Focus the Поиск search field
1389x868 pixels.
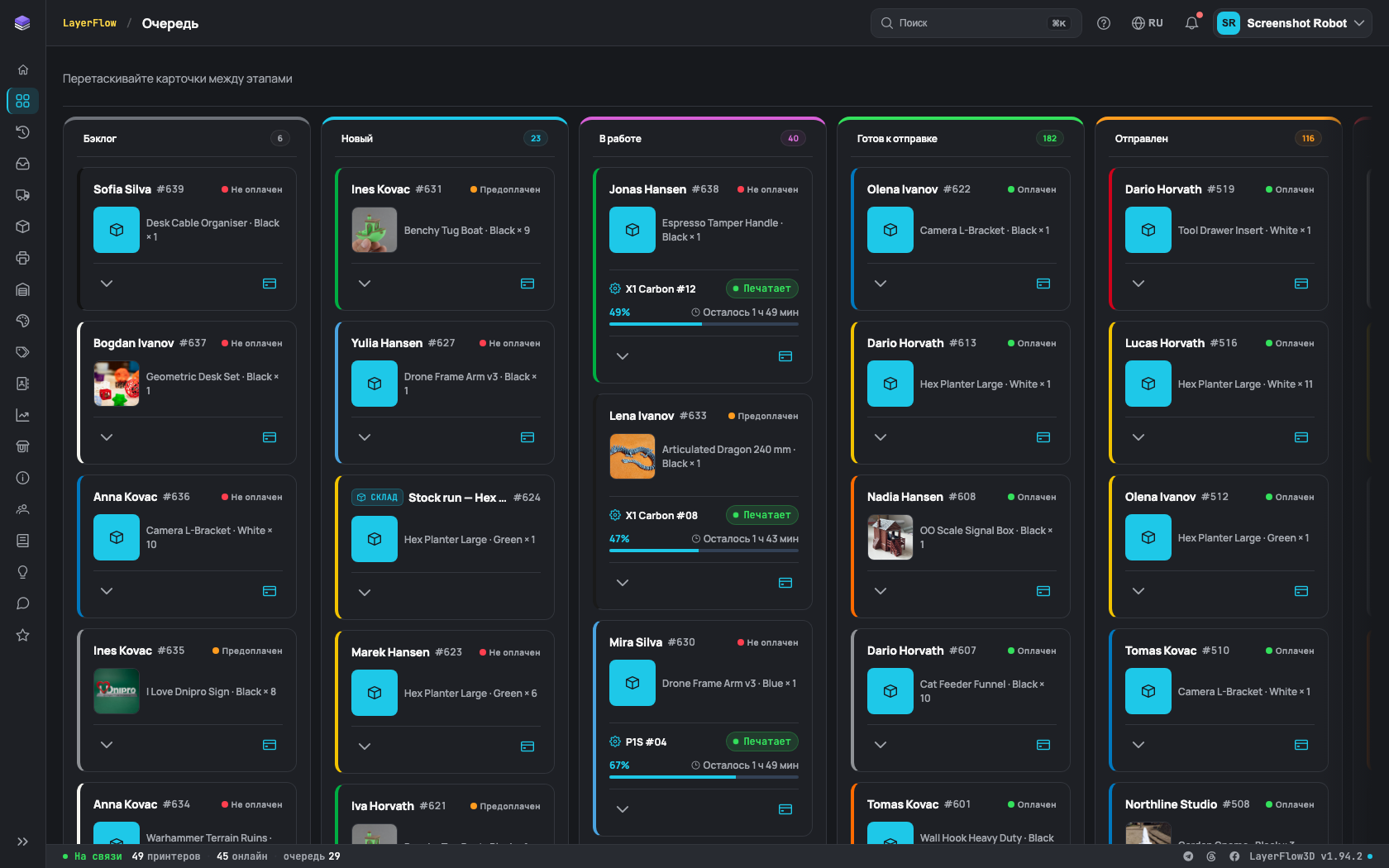(976, 23)
